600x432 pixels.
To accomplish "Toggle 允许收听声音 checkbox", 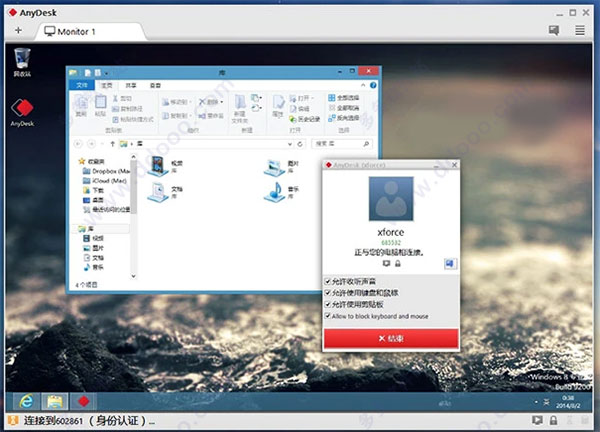I will (327, 282).
